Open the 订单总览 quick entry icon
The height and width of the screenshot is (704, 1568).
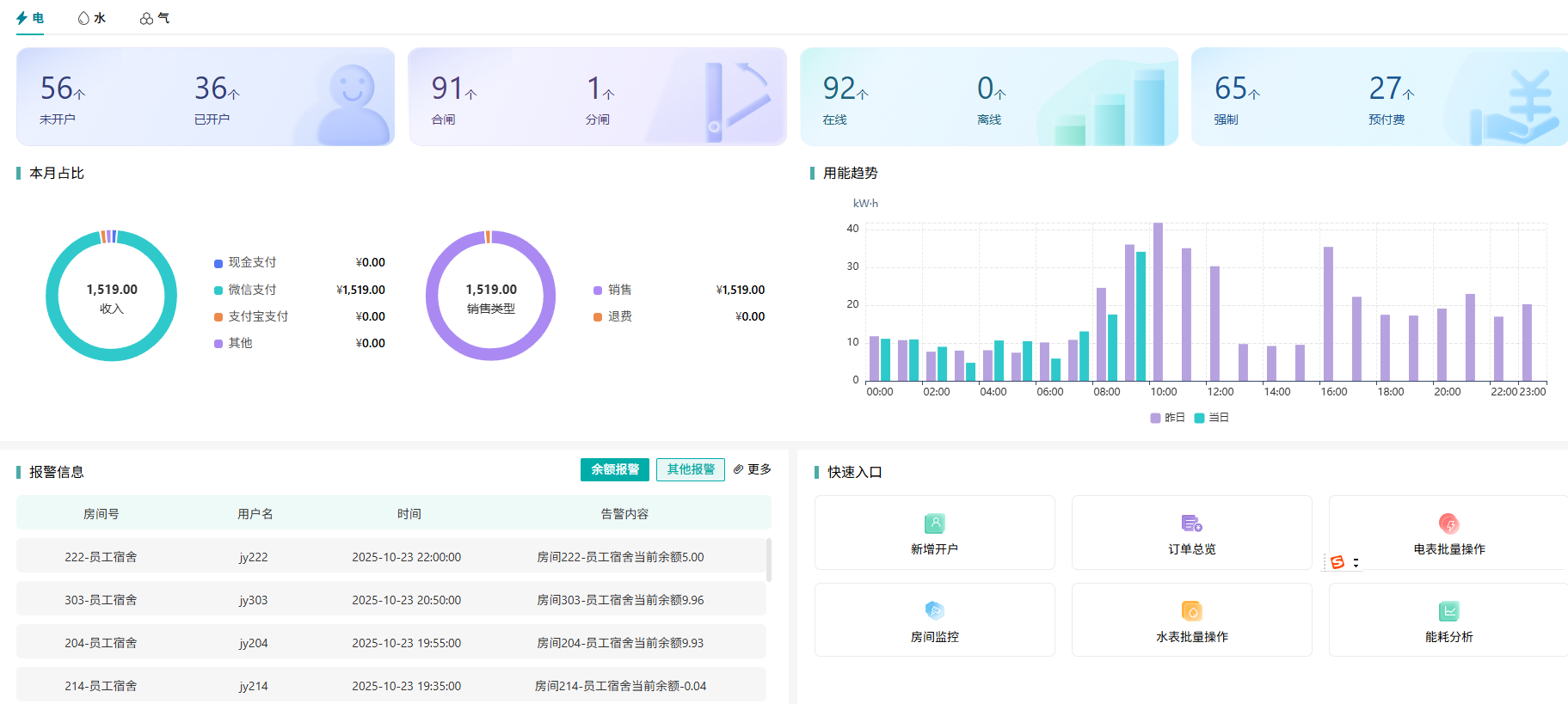[x=1191, y=523]
